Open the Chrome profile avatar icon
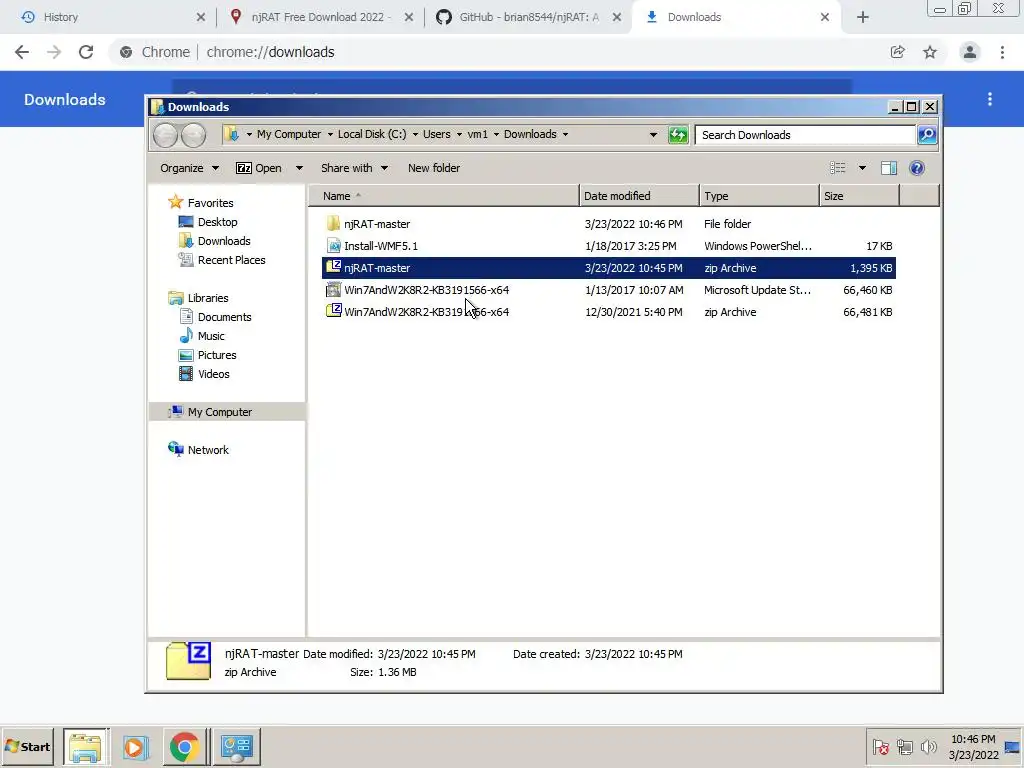 970,52
